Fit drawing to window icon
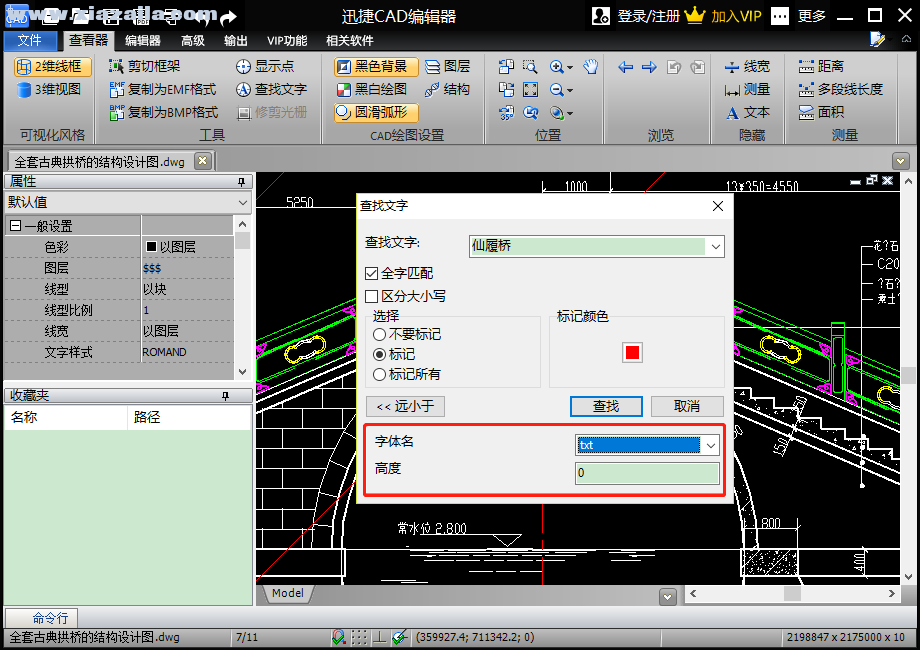This screenshot has height=650, width=920. coord(530,89)
